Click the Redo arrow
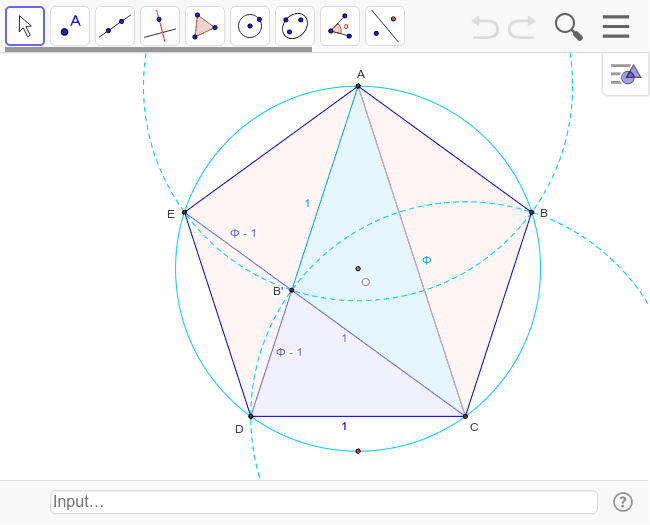650x525 pixels. (x=522, y=27)
